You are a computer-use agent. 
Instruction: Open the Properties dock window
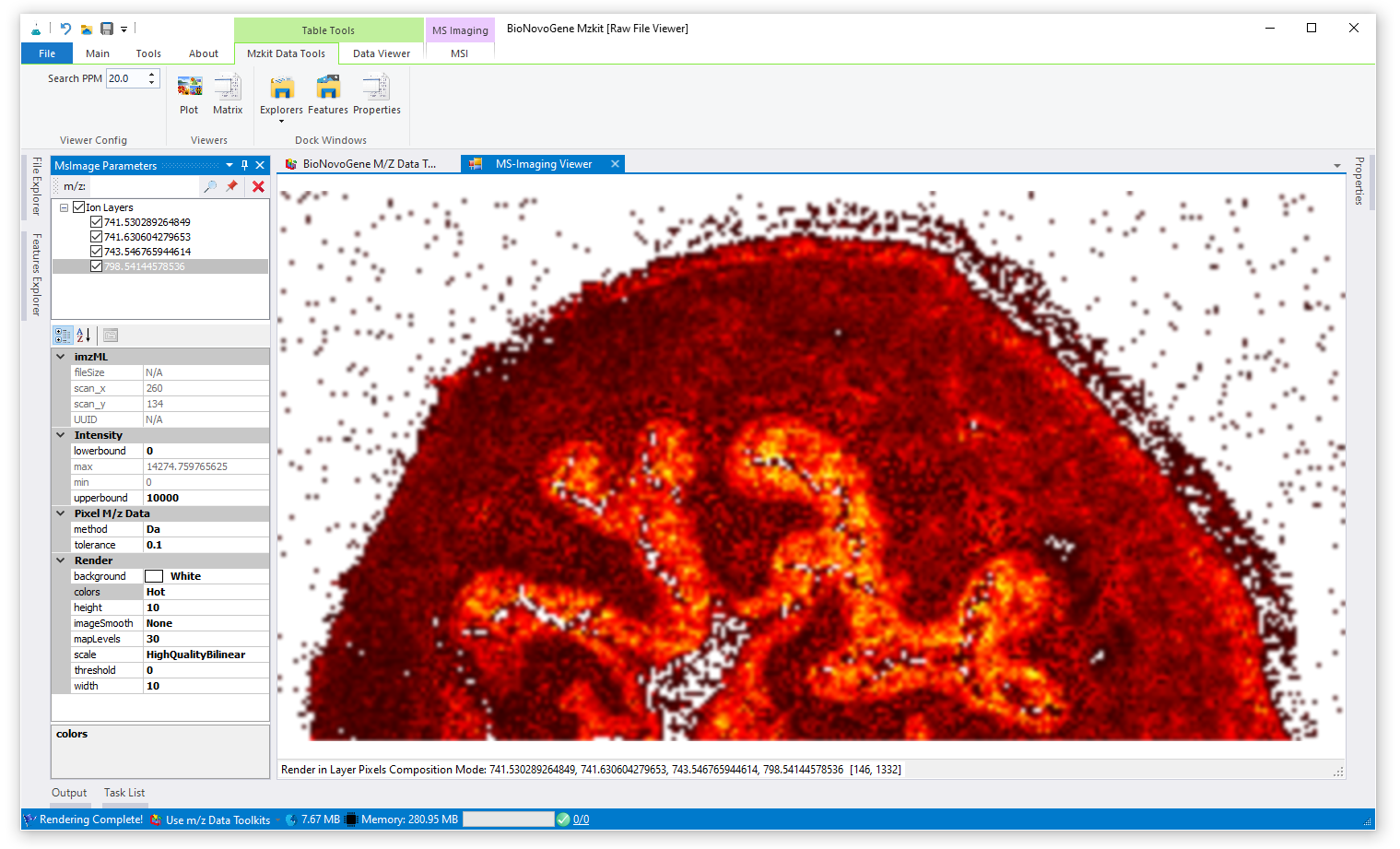click(x=376, y=88)
